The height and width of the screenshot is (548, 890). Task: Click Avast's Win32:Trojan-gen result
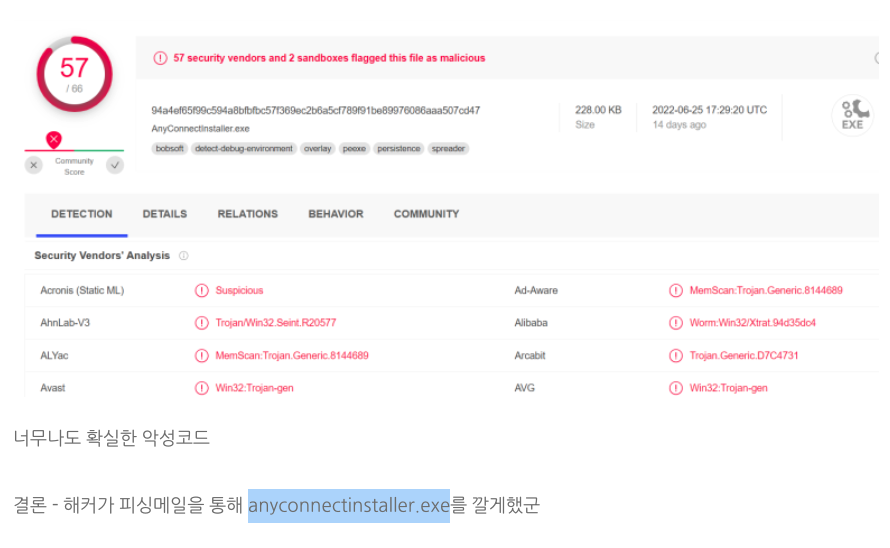(x=254, y=388)
